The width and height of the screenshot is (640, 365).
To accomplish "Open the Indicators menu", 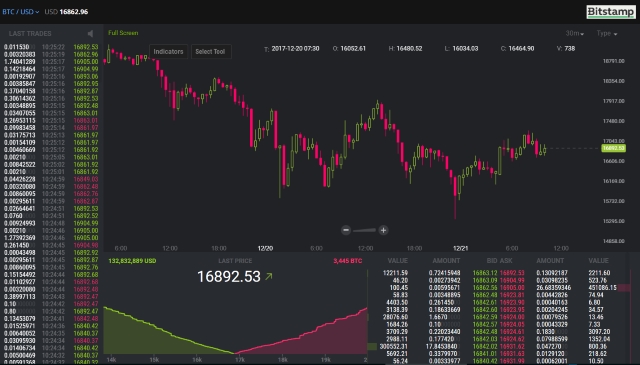I will point(168,51).
